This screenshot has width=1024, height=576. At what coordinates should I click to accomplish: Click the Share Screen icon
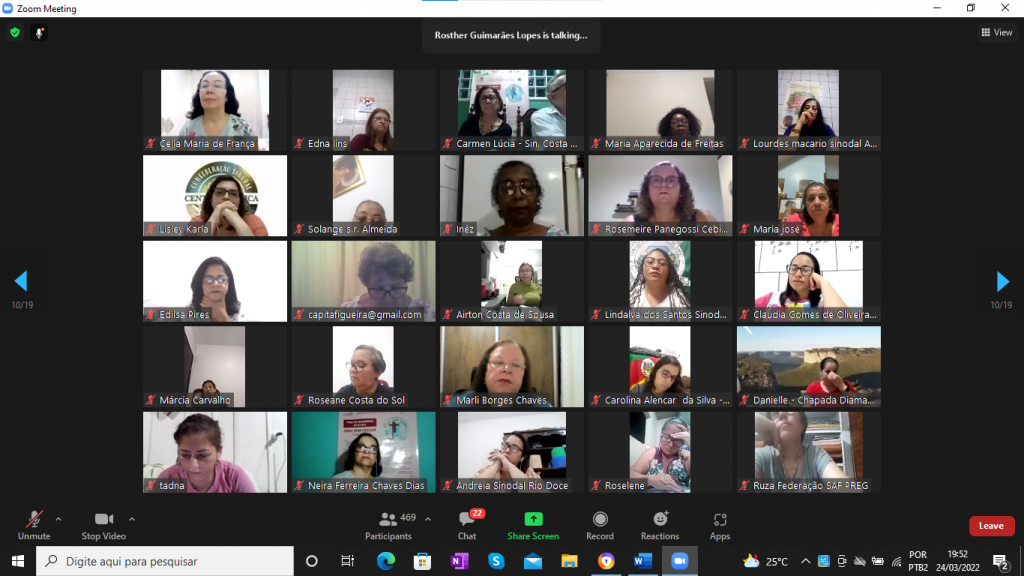[533, 524]
